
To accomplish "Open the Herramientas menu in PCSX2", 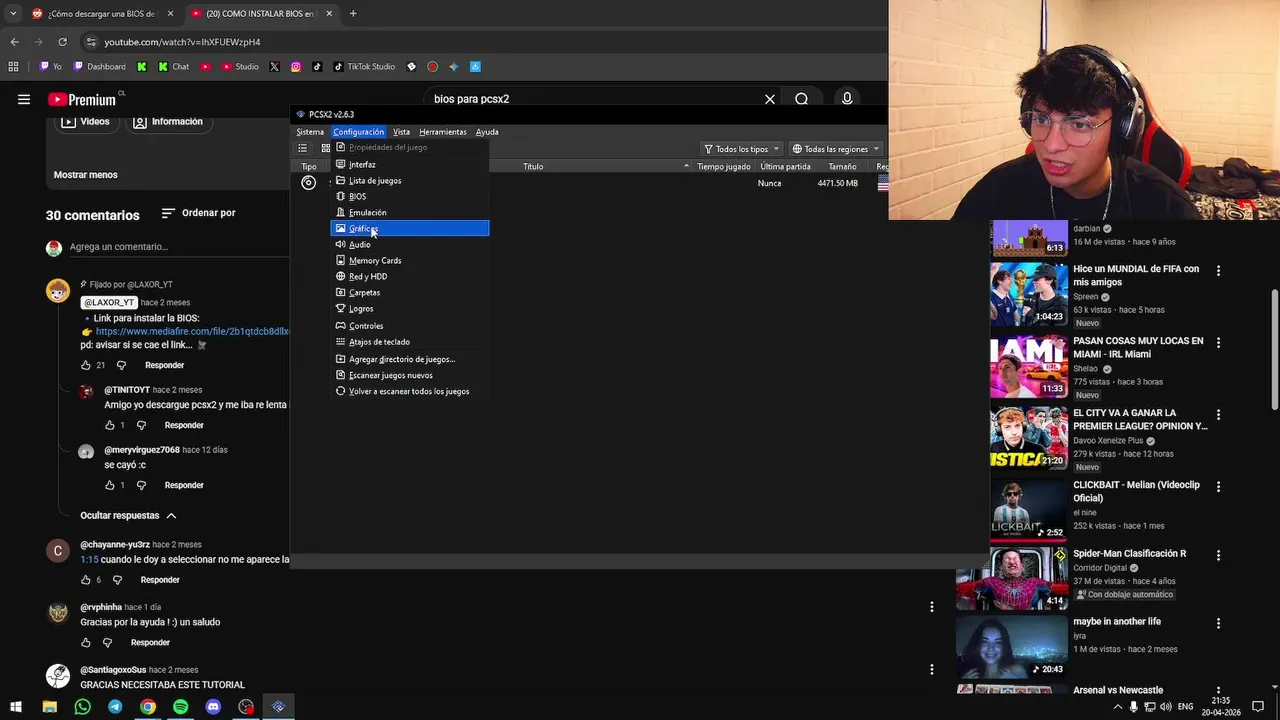I will 443,132.
